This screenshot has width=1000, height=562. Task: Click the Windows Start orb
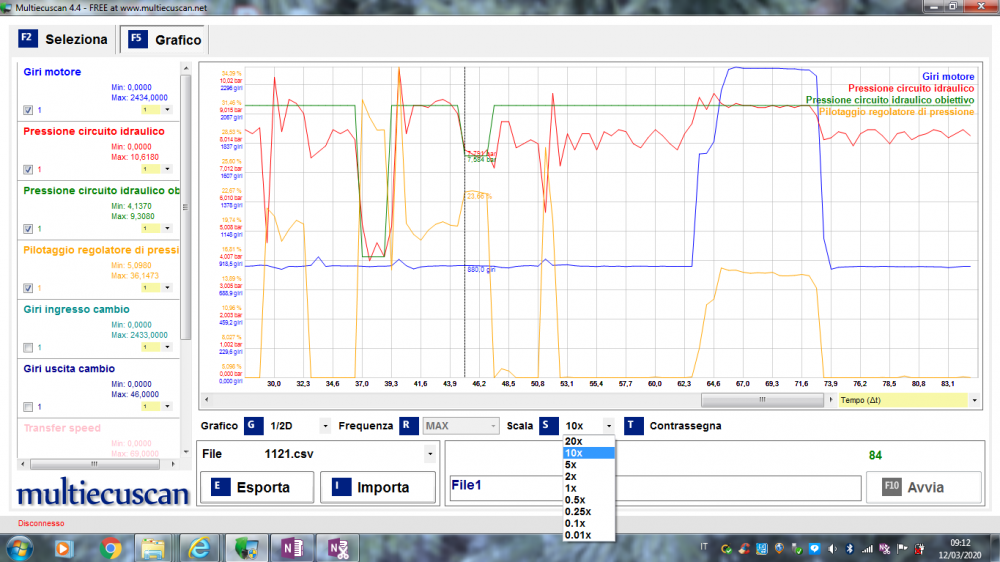pos(19,547)
